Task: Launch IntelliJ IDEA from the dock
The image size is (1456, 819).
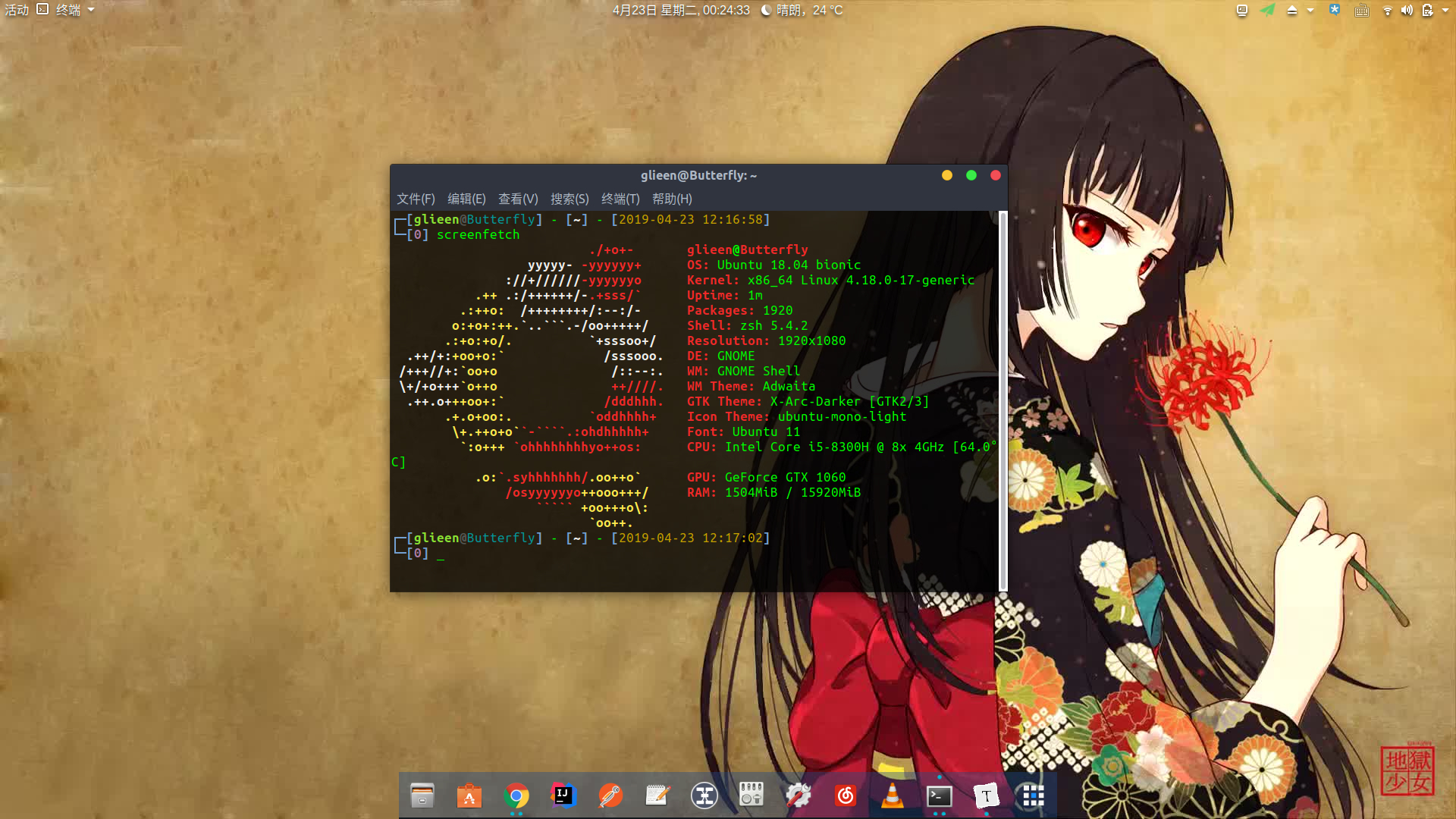Action: pyautogui.click(x=563, y=795)
